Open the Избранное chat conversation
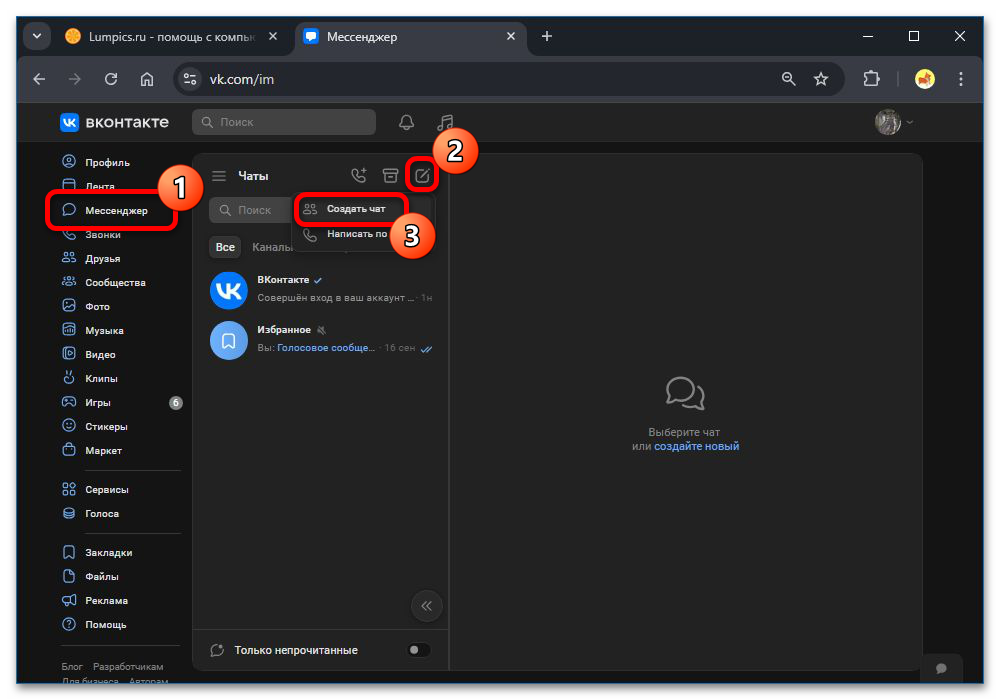The image size is (1000, 700). pyautogui.click(x=321, y=339)
